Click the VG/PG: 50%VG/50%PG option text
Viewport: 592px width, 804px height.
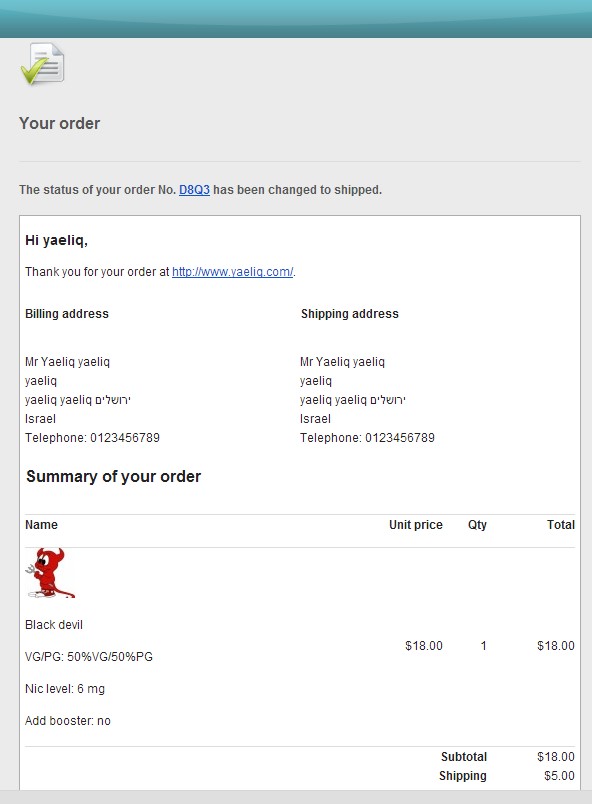coord(89,657)
